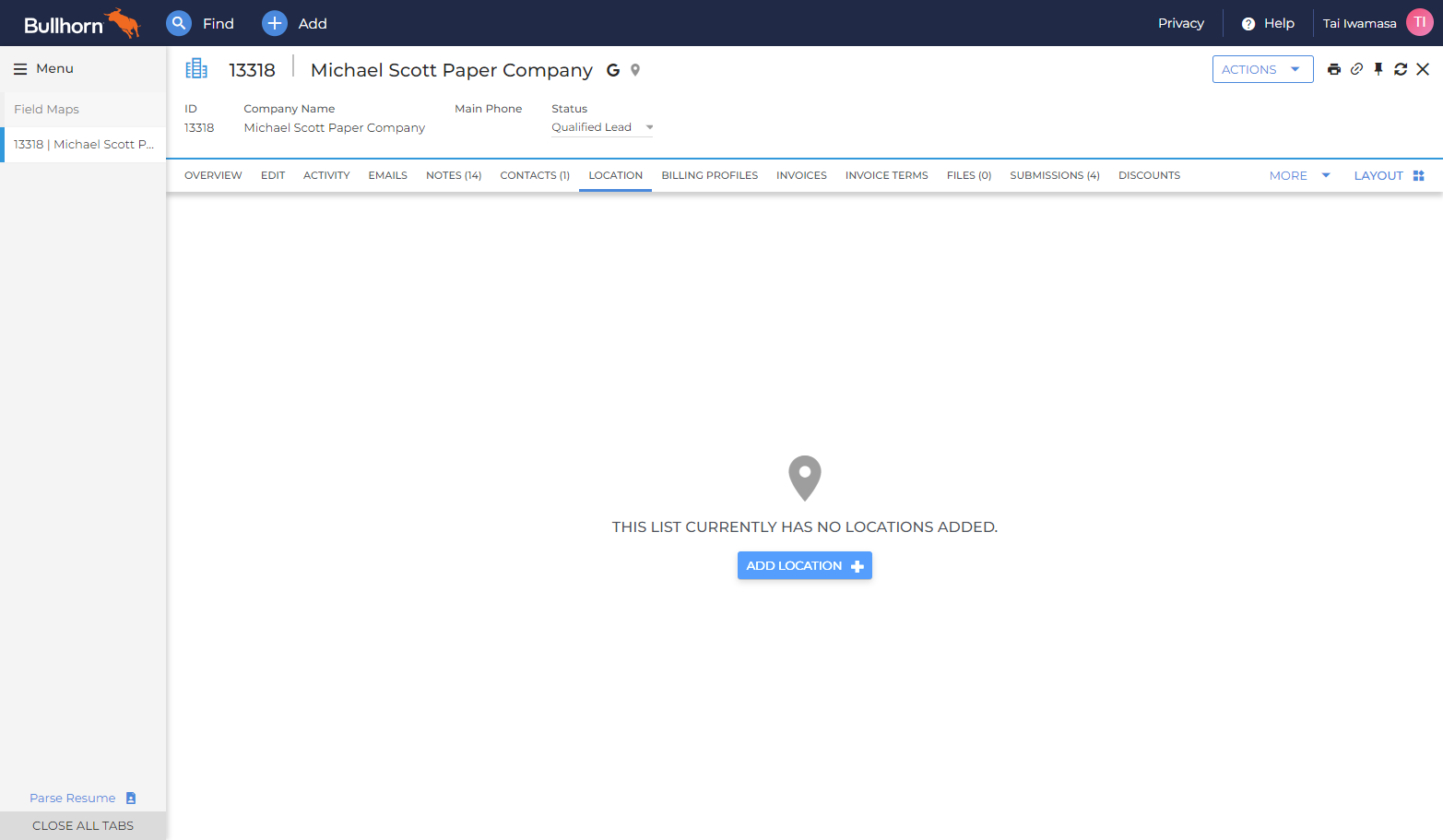
Task: Open the Invoices tab
Action: [801, 175]
